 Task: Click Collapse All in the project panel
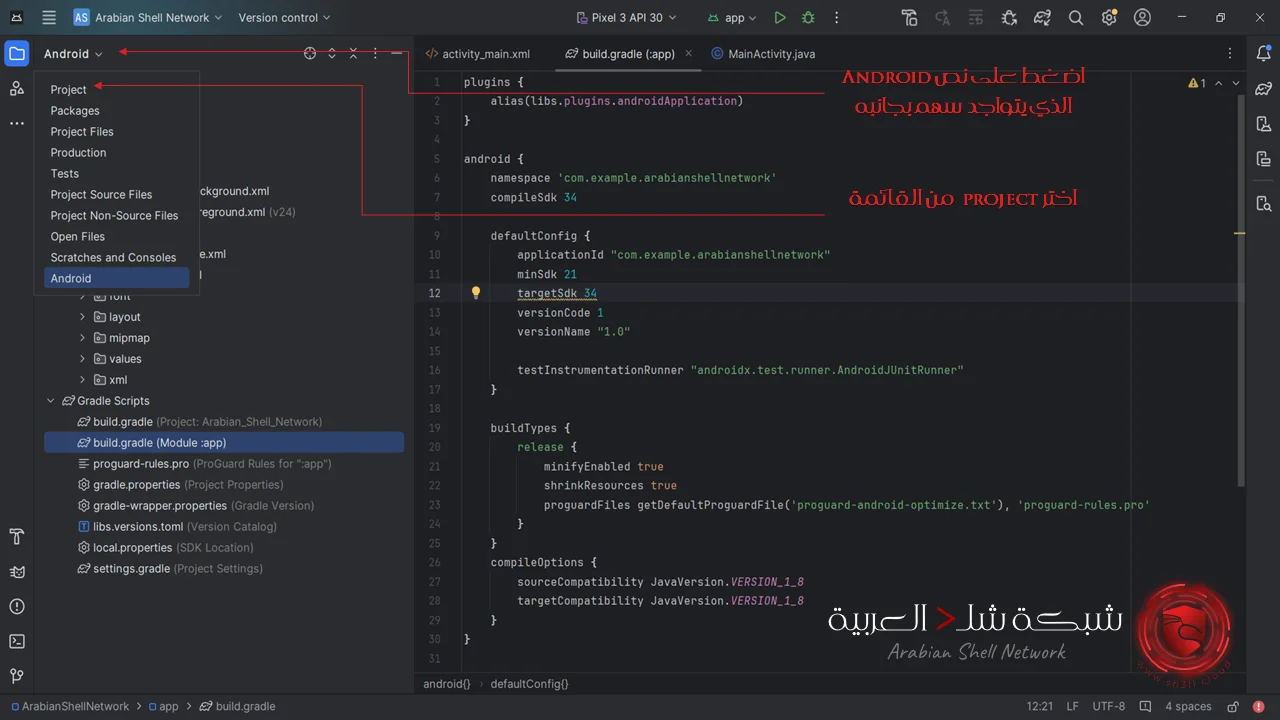coord(353,54)
